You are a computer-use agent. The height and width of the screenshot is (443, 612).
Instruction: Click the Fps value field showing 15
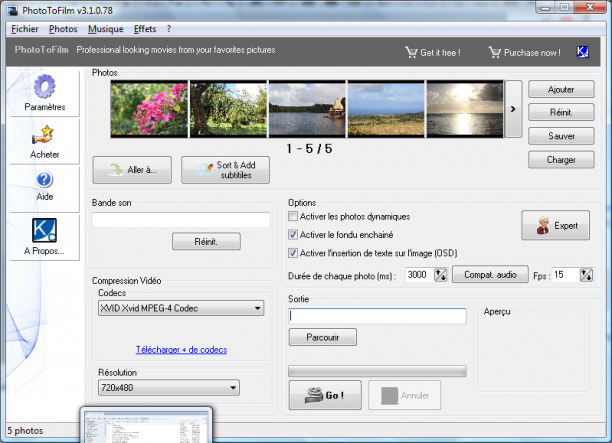point(566,275)
